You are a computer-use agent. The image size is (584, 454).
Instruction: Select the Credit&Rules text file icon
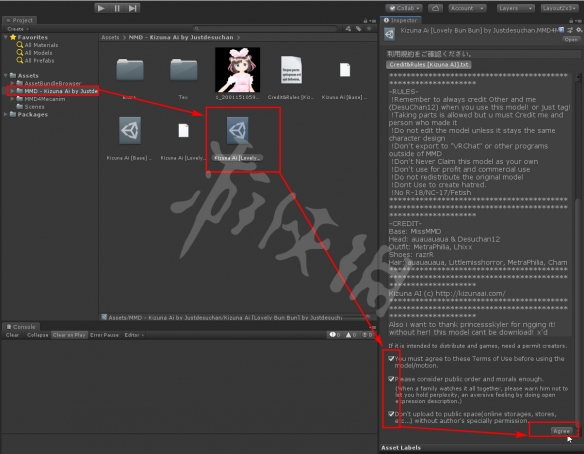click(x=291, y=70)
